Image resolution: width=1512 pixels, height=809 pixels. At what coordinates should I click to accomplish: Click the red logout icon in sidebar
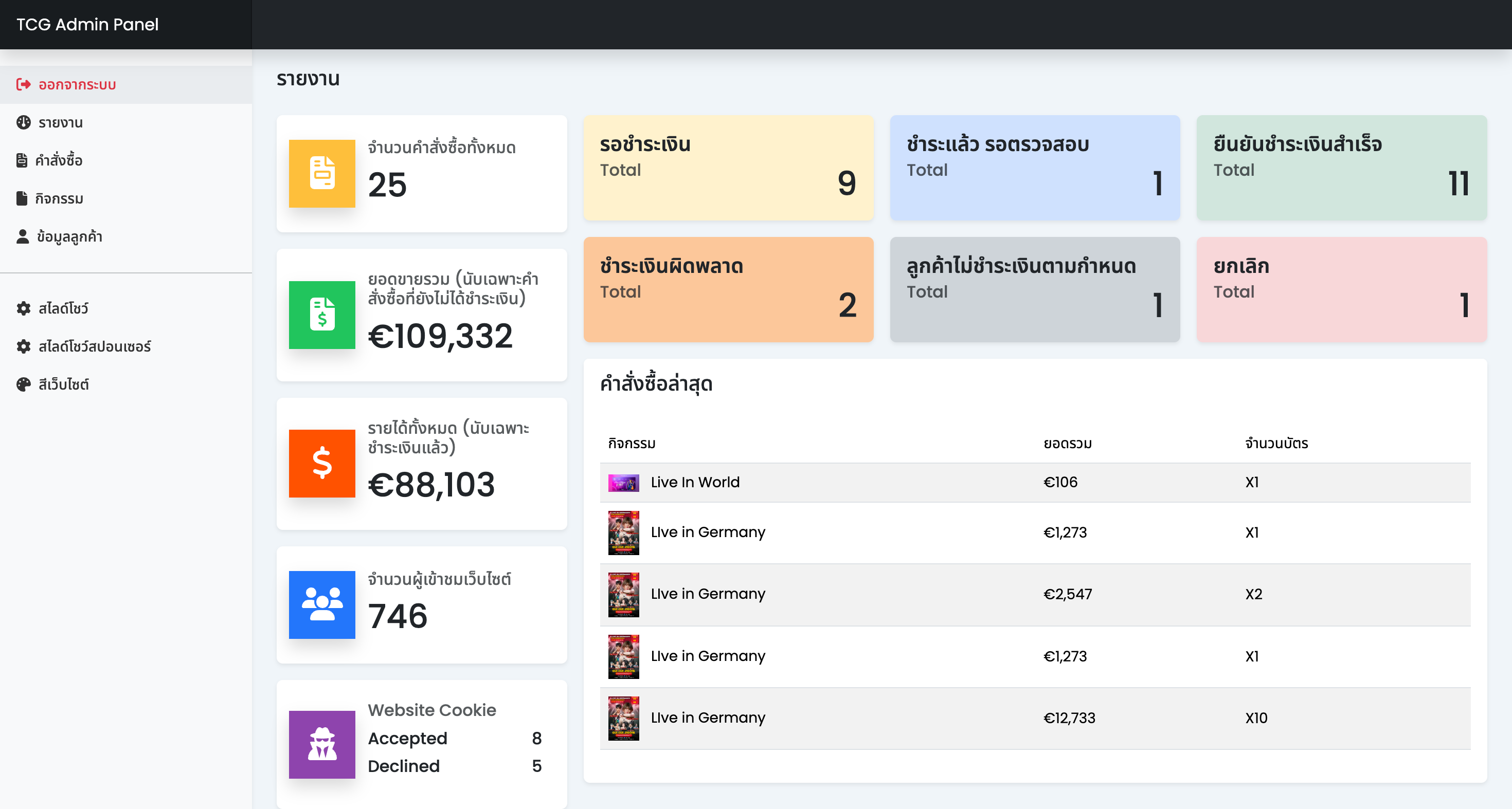pyautogui.click(x=24, y=84)
